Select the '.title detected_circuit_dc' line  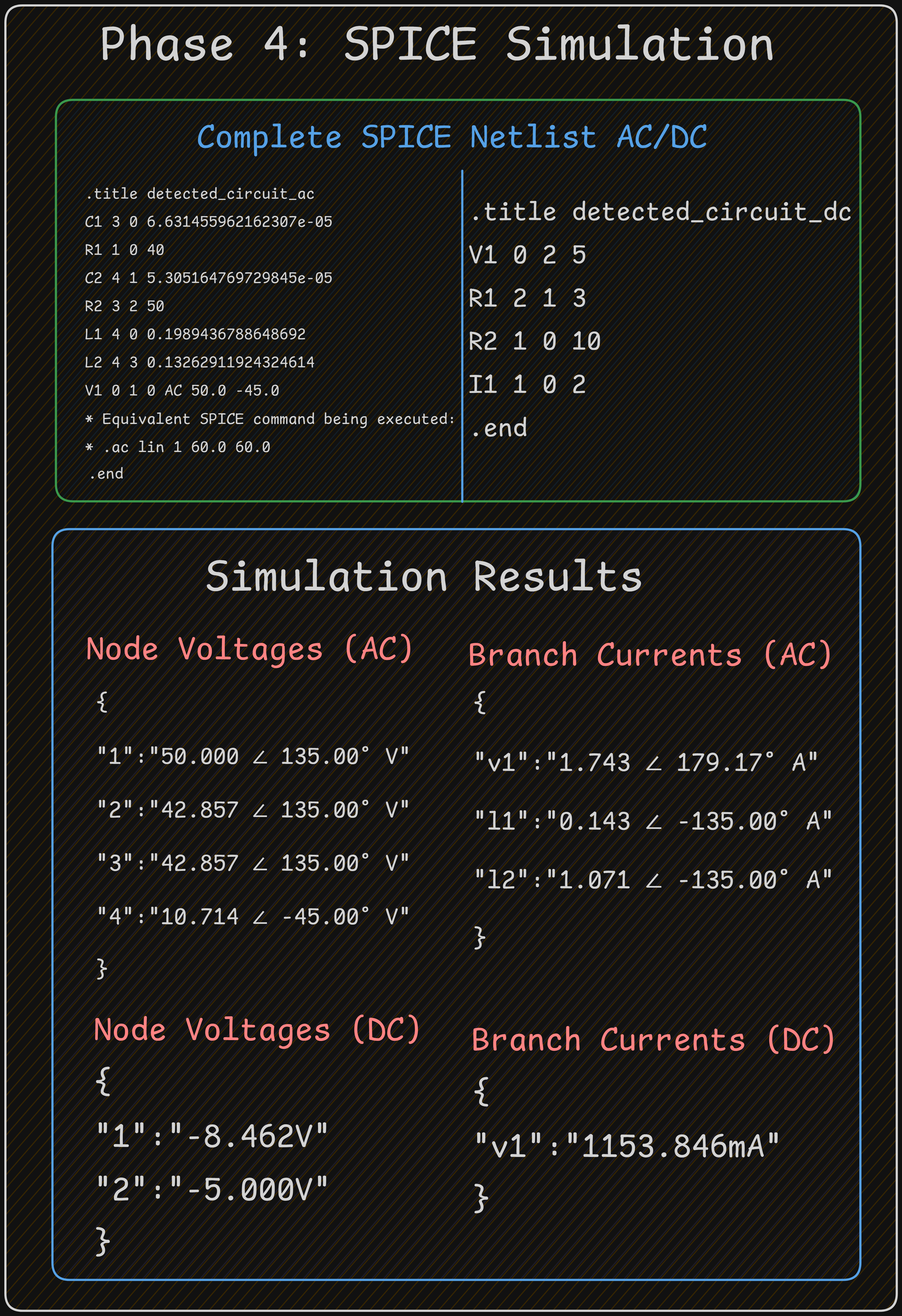click(x=660, y=212)
